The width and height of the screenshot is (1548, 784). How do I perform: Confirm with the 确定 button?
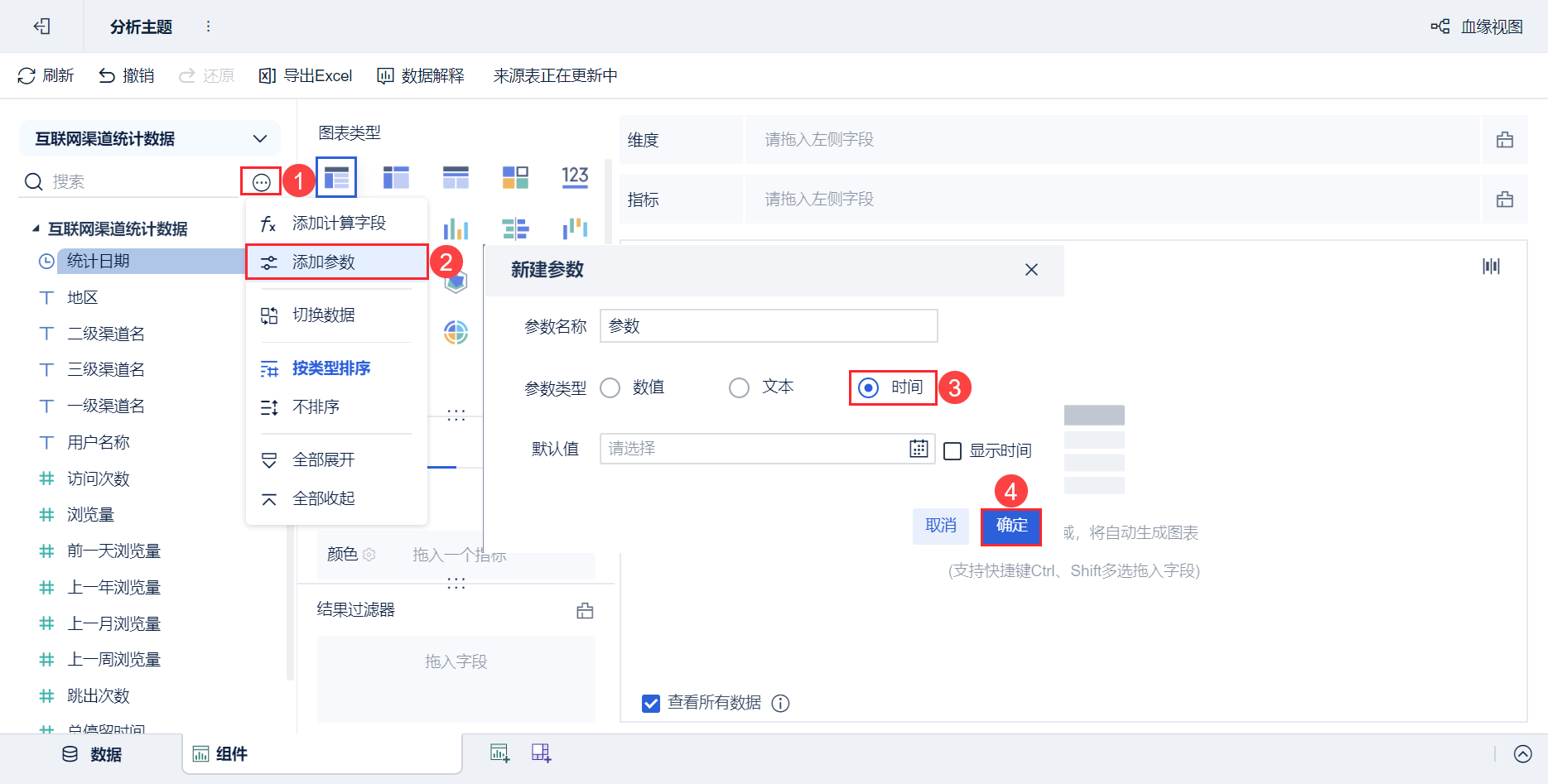coord(1011,526)
